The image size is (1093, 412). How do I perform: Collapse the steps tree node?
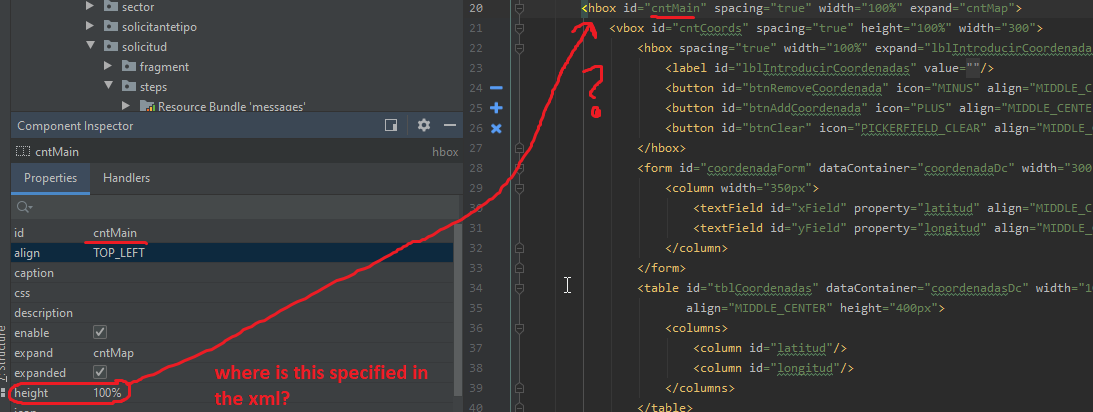(x=108, y=87)
